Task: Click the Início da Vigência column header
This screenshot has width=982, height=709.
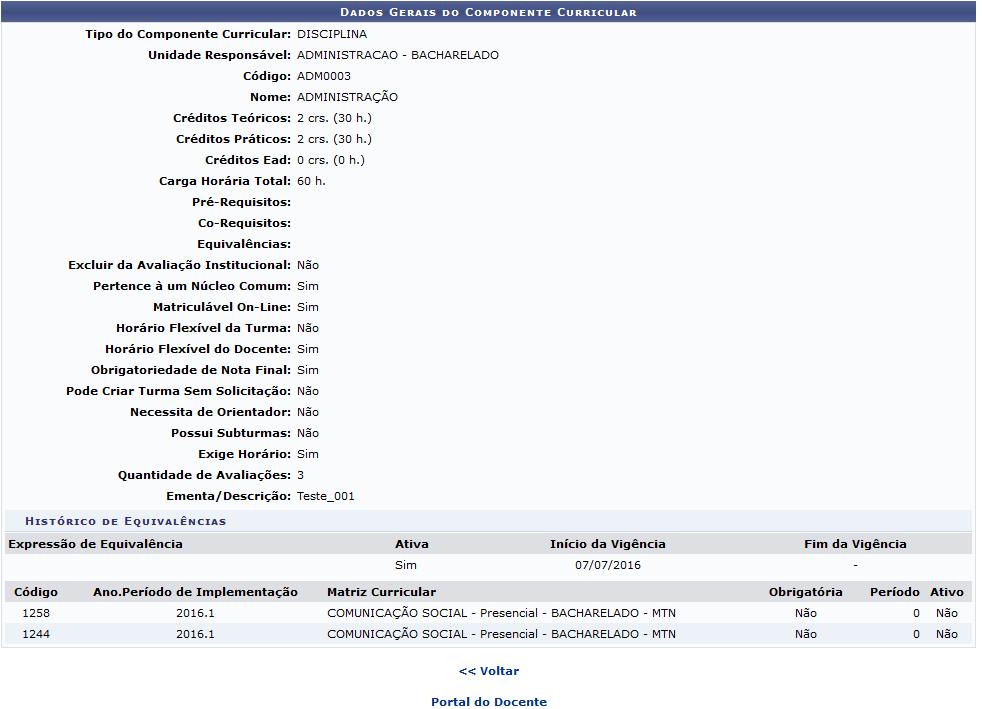Action: click(x=607, y=544)
